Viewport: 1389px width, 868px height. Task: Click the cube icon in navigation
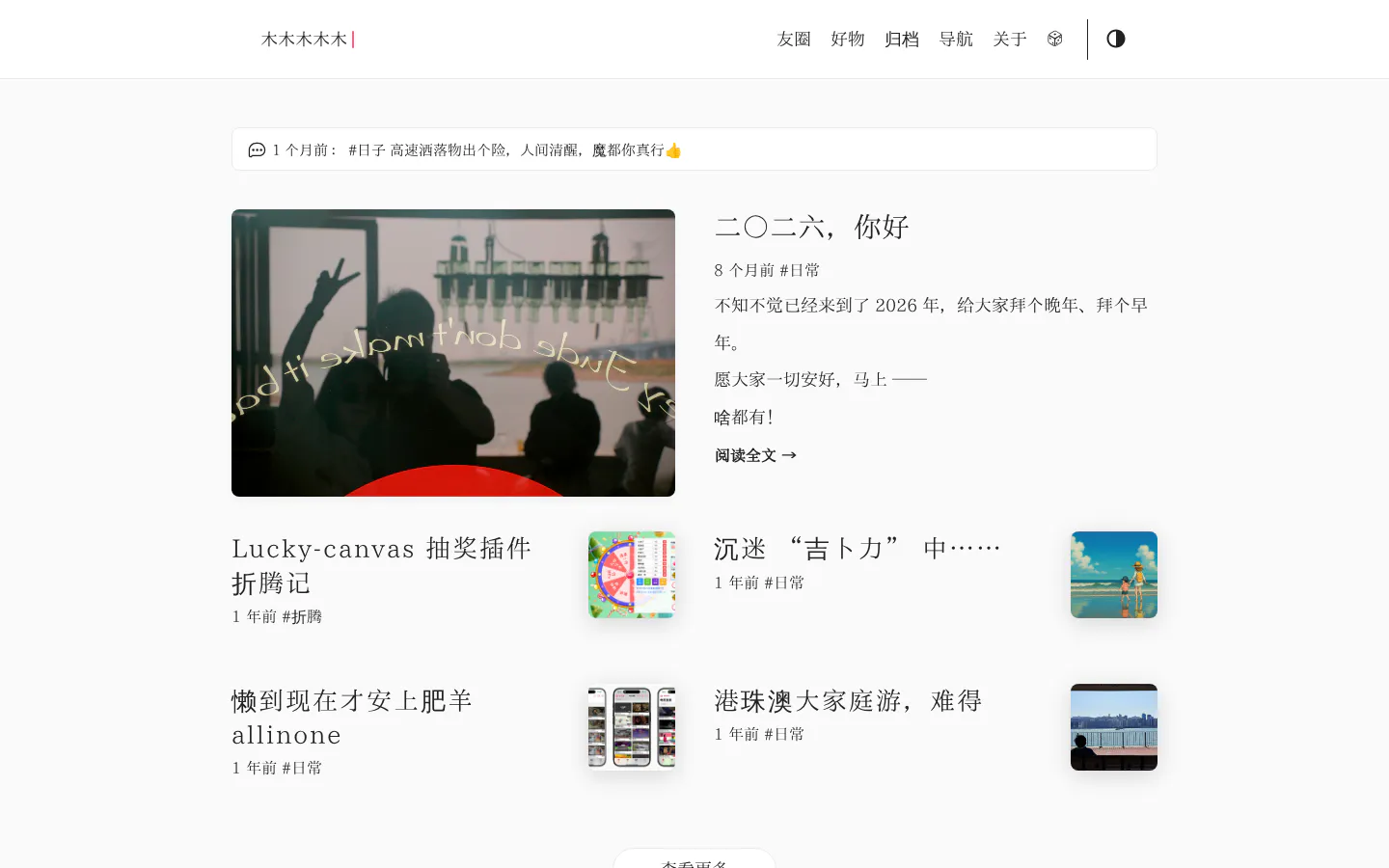point(1054,39)
